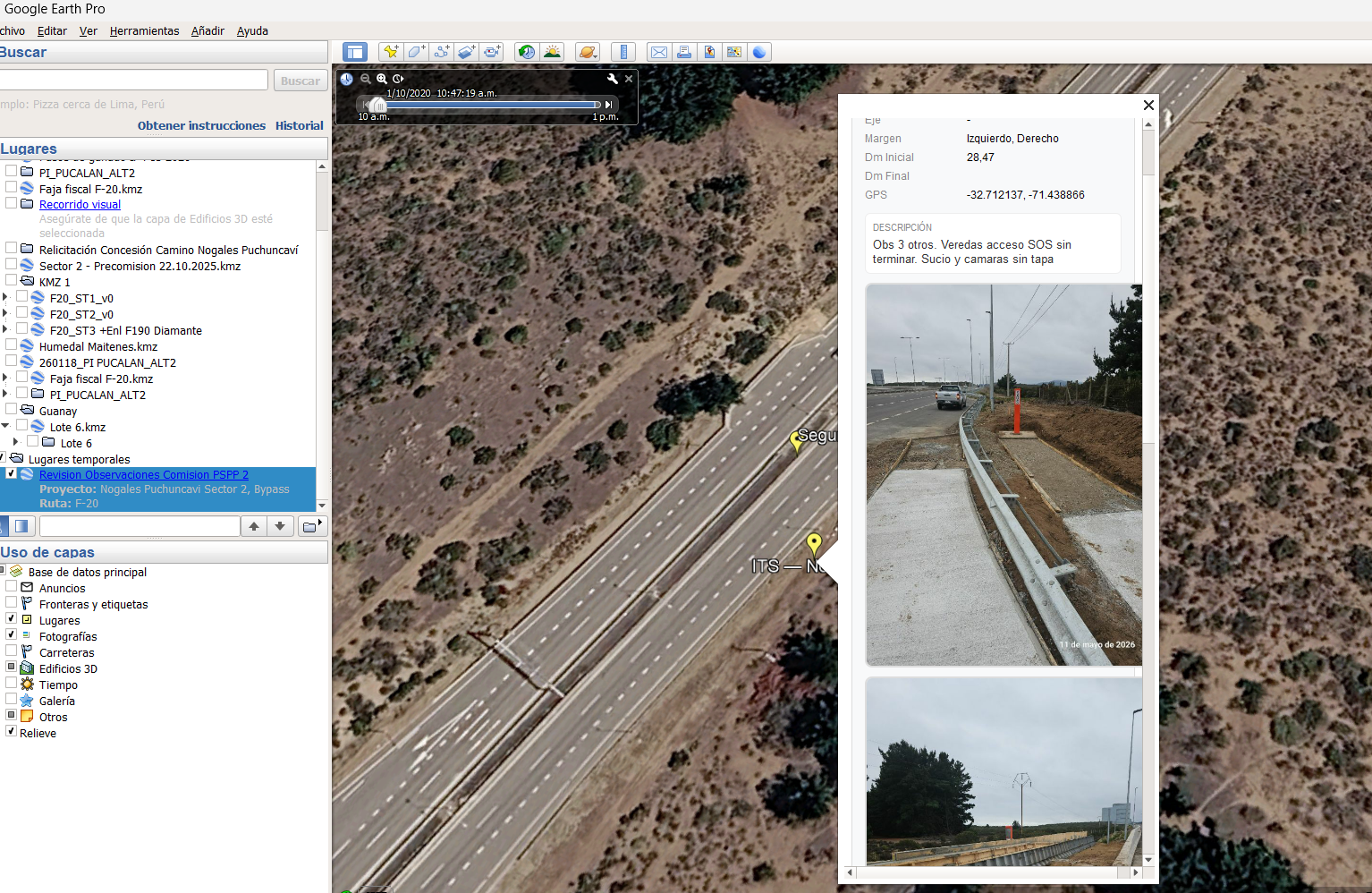Screen dimensions: 1372x893
Task: Add a placemark with the pushpin tool
Action: pos(391,52)
